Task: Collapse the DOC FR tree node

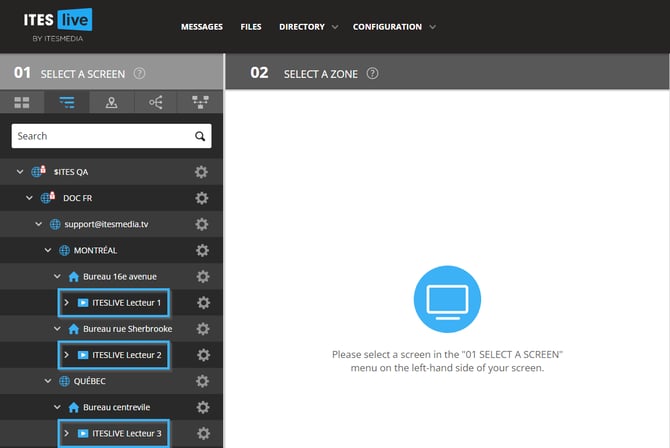Action: [30, 198]
